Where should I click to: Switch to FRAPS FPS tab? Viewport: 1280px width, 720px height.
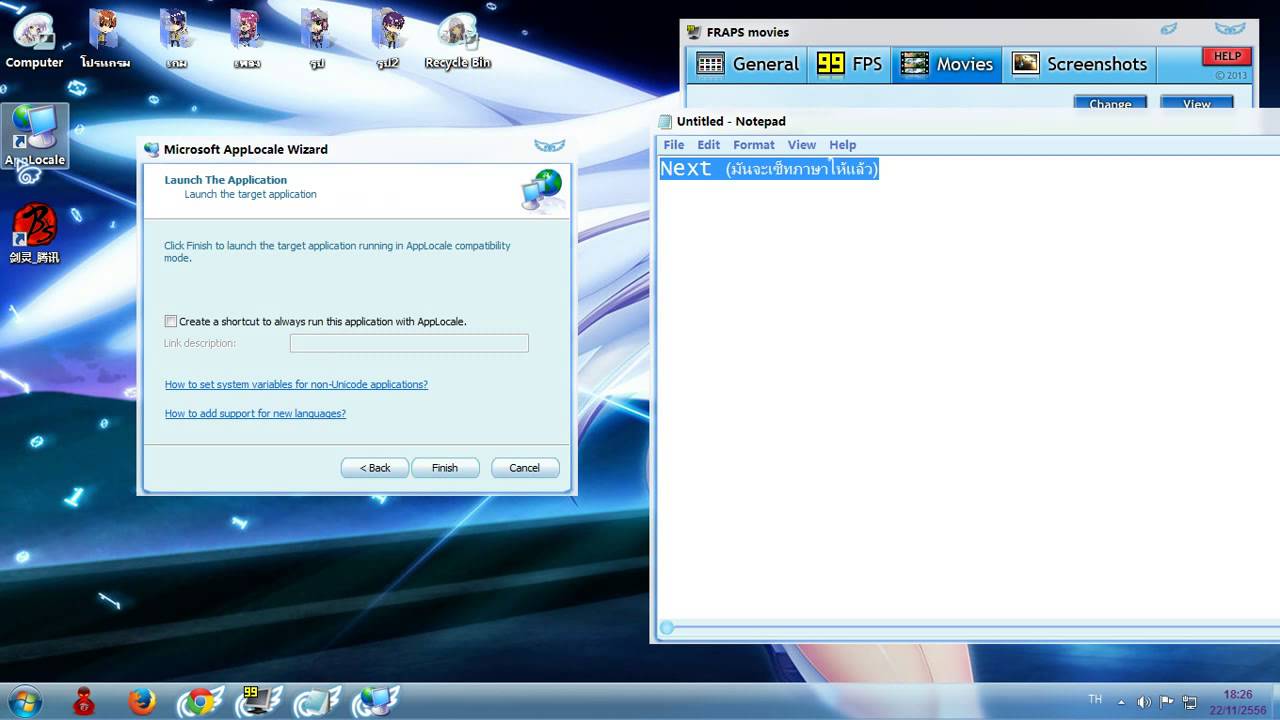pyautogui.click(x=850, y=64)
